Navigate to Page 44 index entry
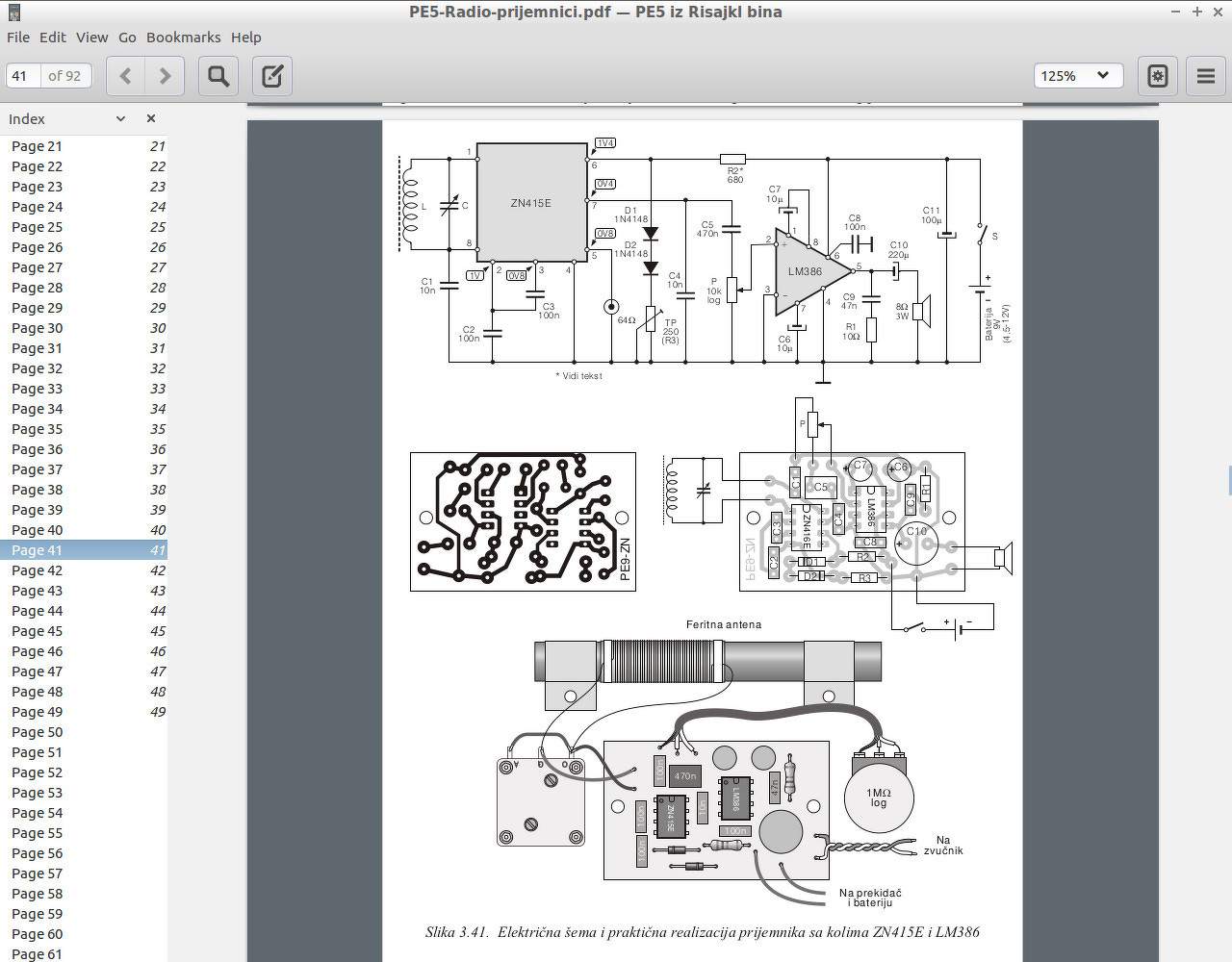Image resolution: width=1232 pixels, height=962 pixels. [84, 611]
